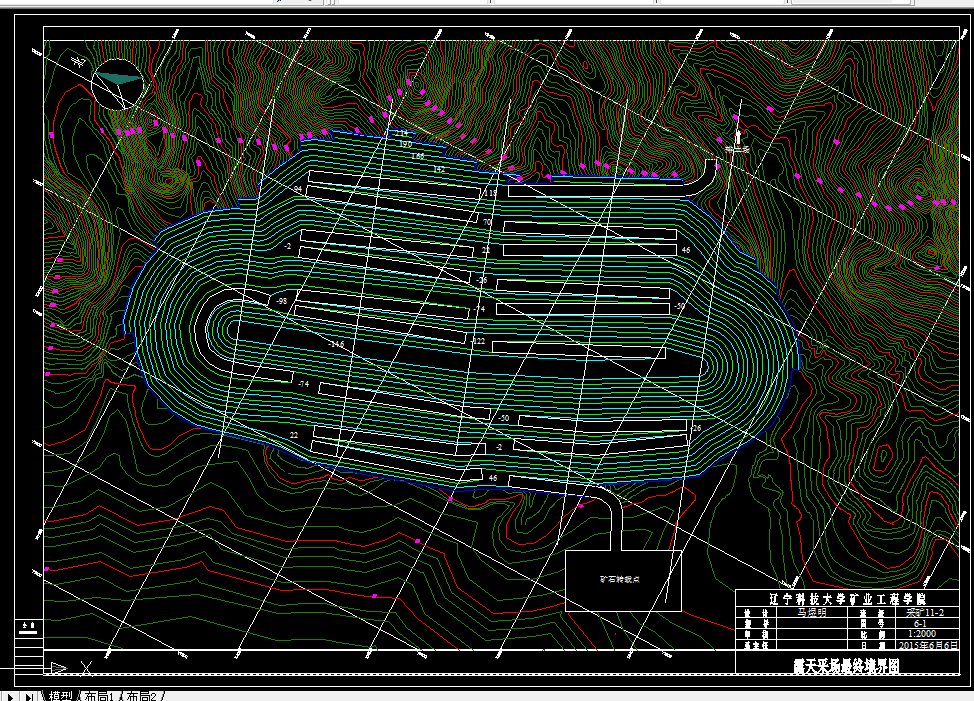
Task: Select the bench elevation label -98
Action: pos(281,301)
